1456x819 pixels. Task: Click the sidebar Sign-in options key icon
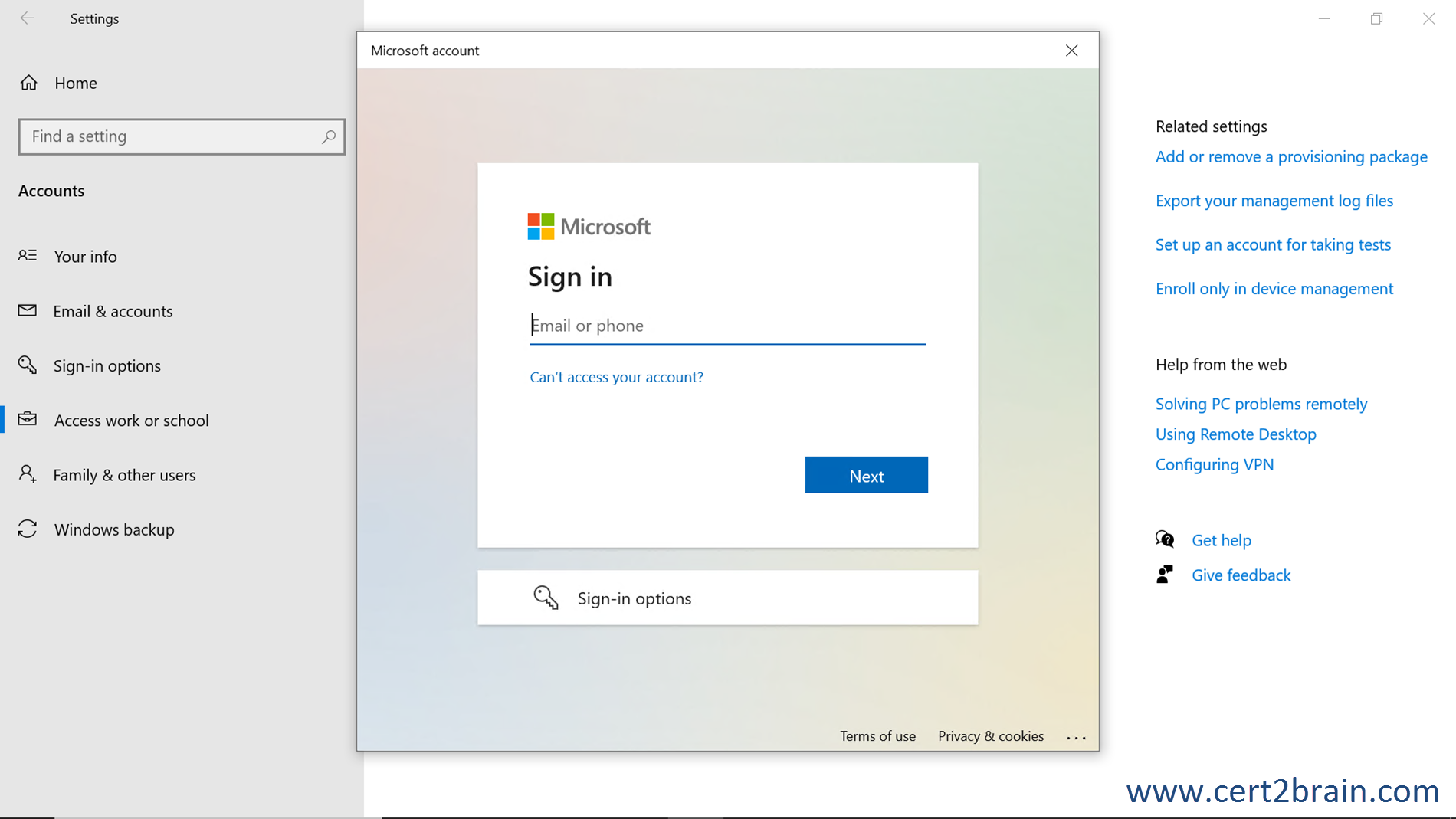pyautogui.click(x=28, y=365)
